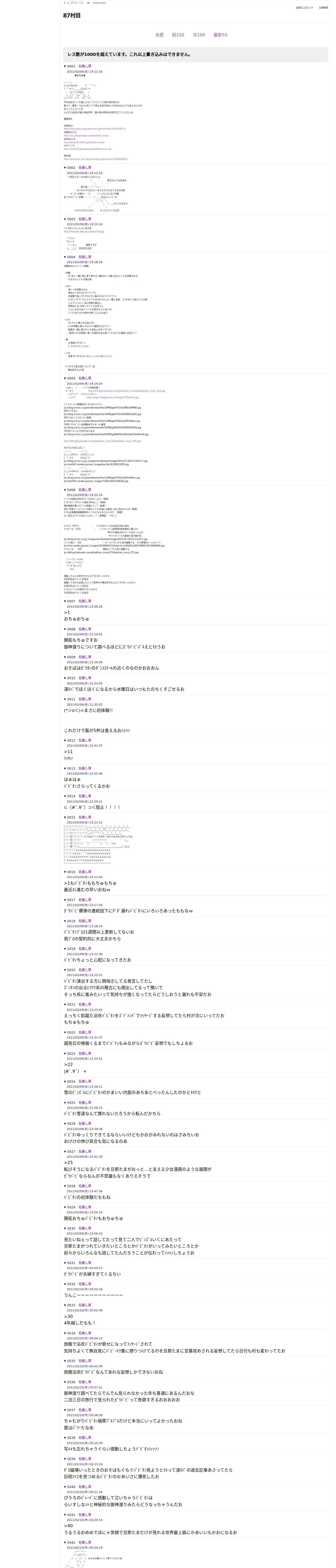336x1568 pixels.
Task: Click the >30 anchor in post 0033
Action: (68, 1316)
